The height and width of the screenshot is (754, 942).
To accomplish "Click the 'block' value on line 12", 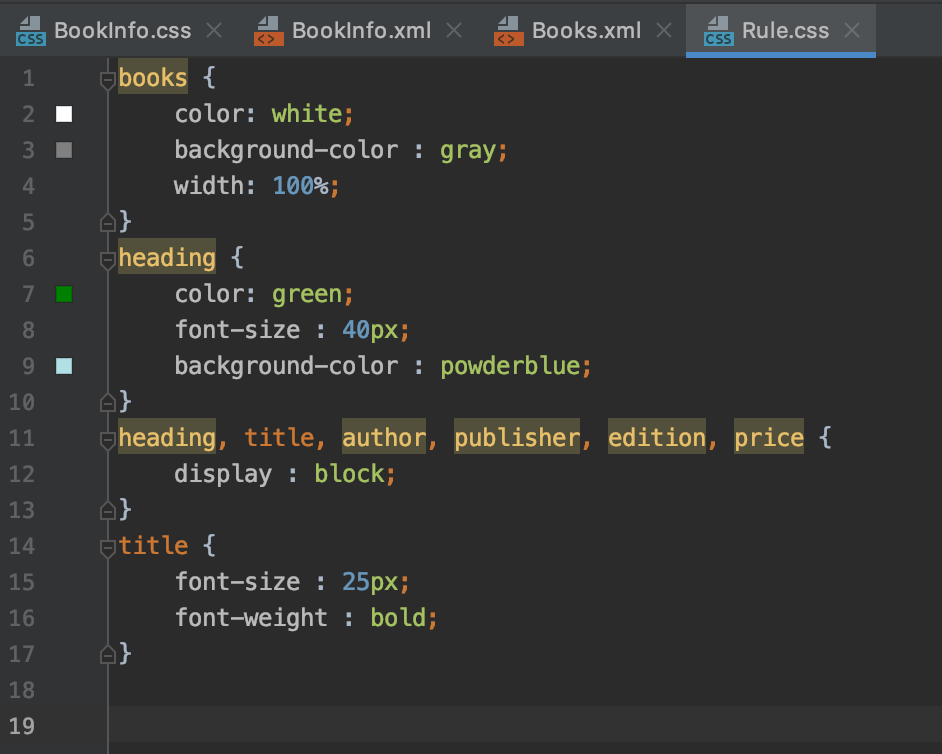I will pos(349,474).
